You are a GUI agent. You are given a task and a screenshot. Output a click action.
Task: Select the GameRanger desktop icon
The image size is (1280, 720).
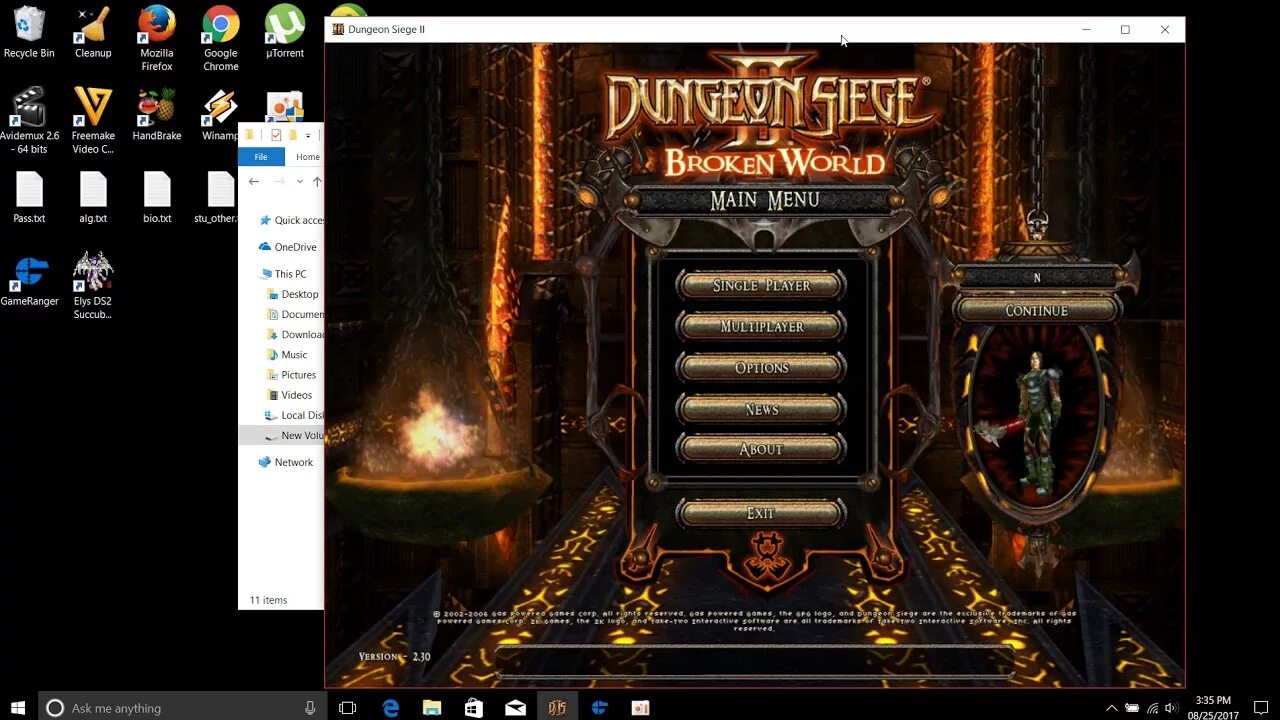coord(29,280)
